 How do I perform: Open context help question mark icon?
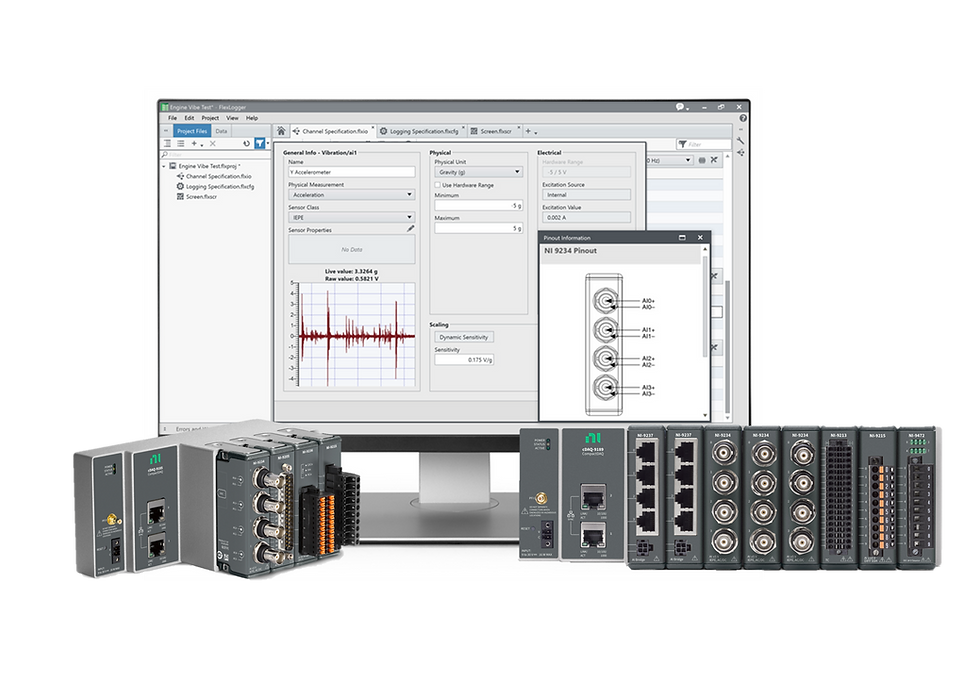(742, 117)
